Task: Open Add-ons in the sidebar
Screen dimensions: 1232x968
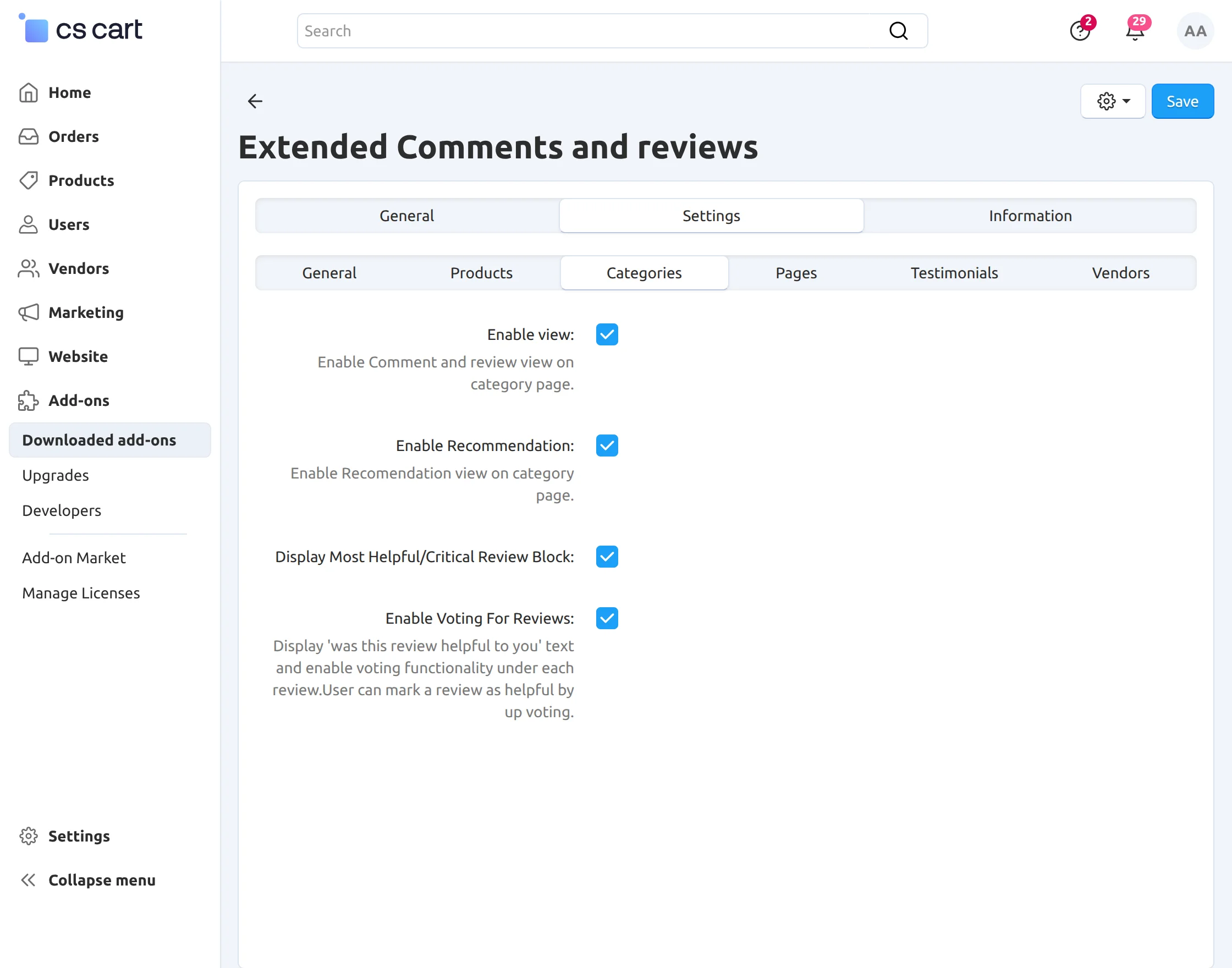Action: coord(78,401)
